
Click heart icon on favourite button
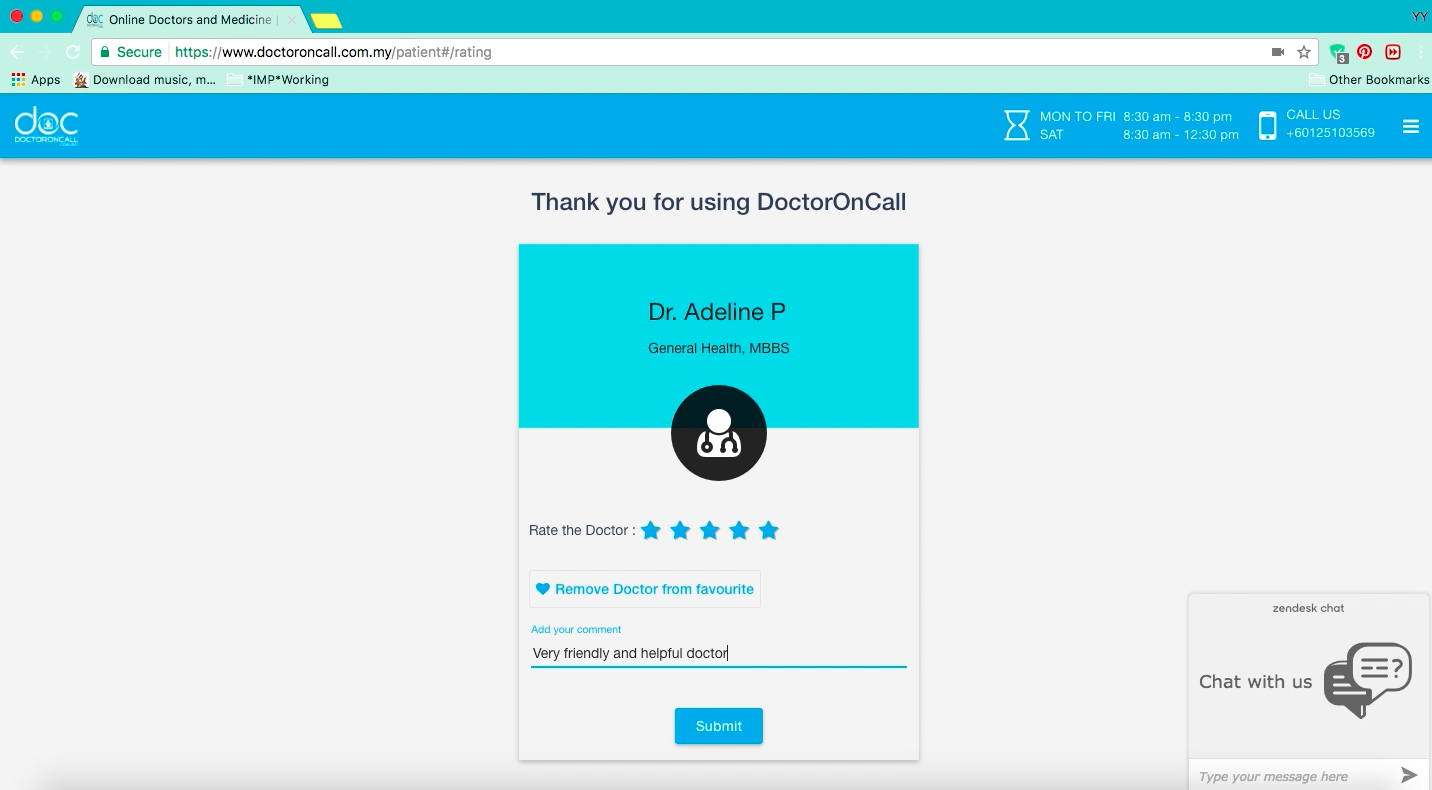(x=543, y=589)
